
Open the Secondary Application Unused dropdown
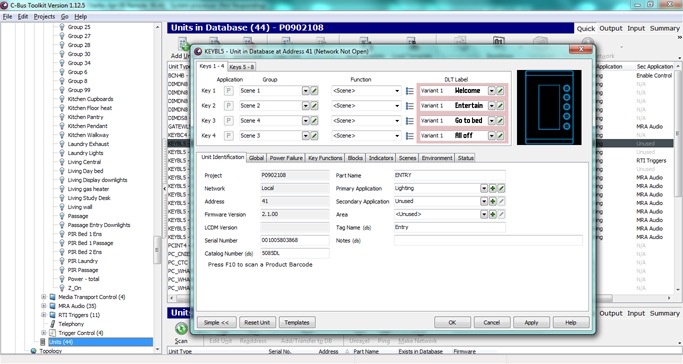tap(484, 202)
